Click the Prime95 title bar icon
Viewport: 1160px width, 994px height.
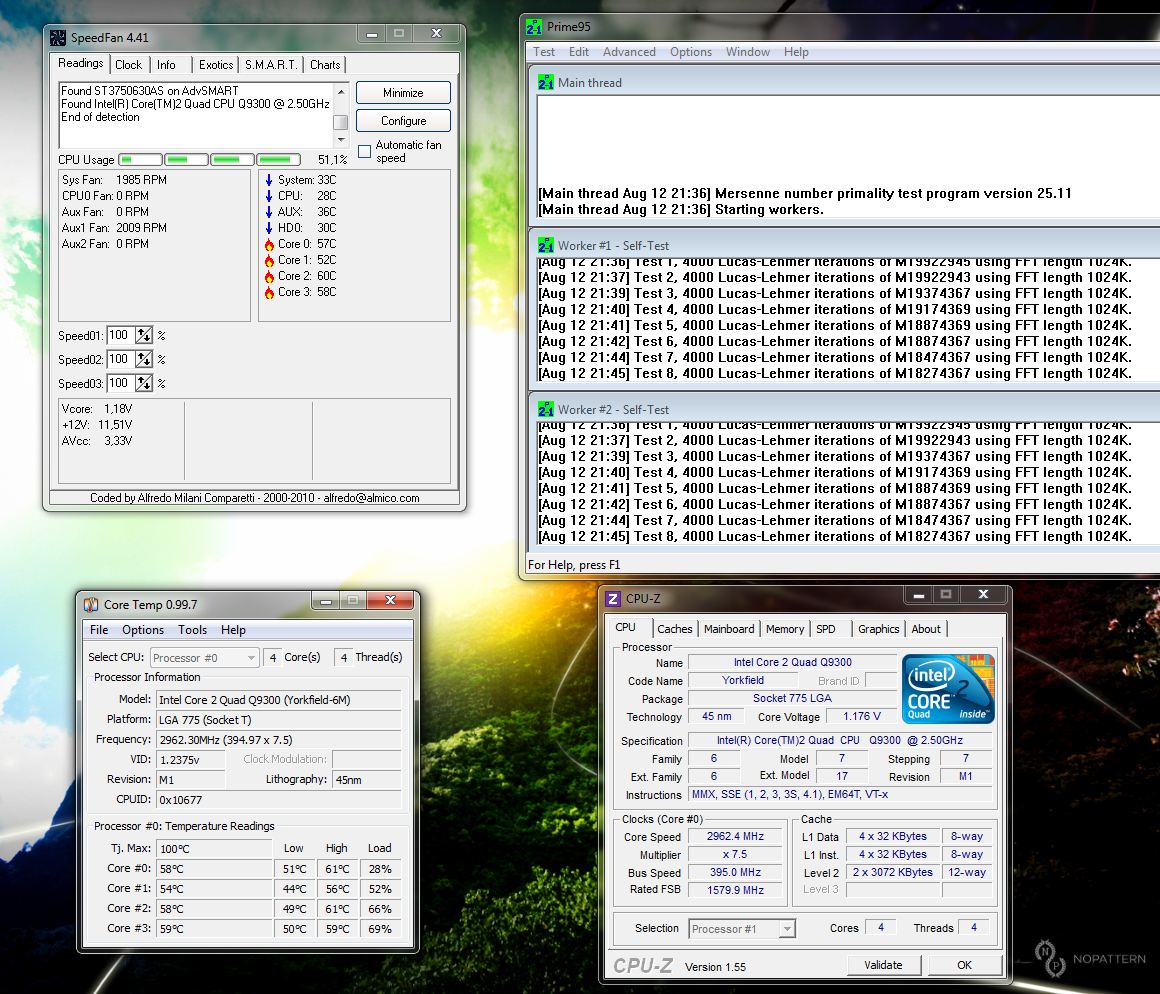point(533,27)
